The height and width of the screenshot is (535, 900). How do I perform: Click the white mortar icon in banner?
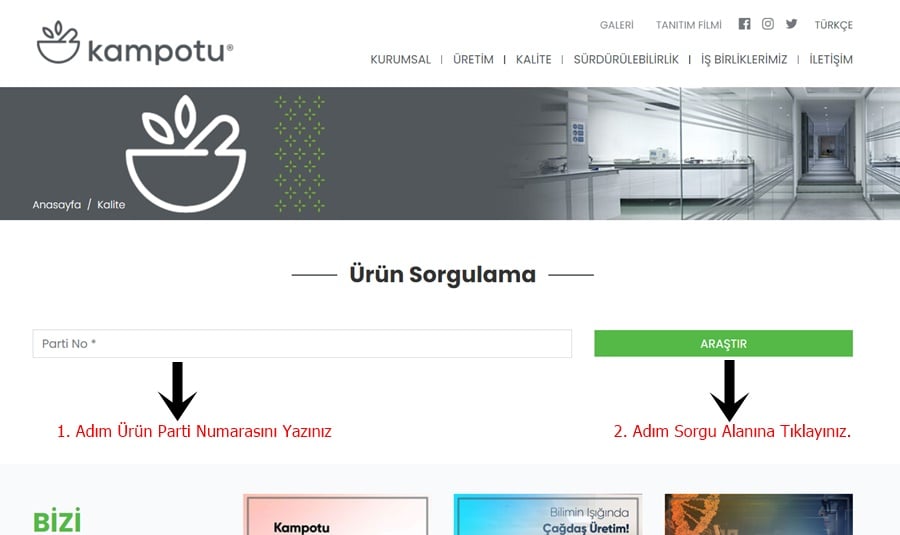(x=186, y=154)
